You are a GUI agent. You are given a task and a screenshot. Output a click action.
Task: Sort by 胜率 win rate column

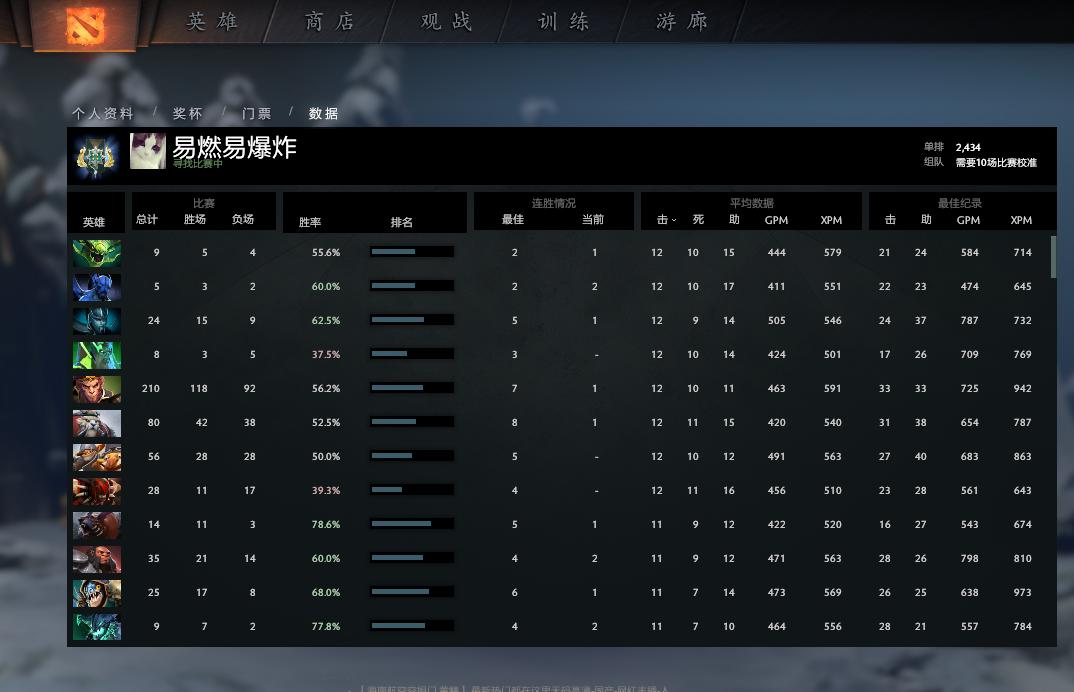pos(310,222)
